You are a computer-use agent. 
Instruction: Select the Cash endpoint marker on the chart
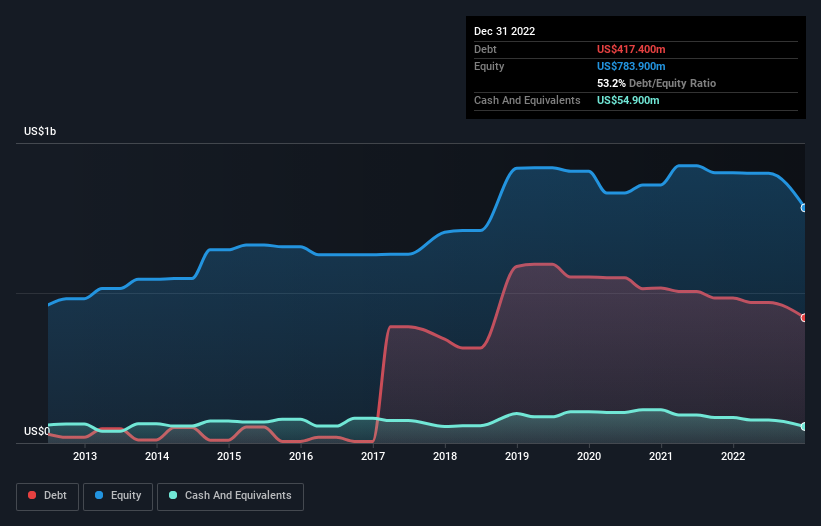(804, 427)
